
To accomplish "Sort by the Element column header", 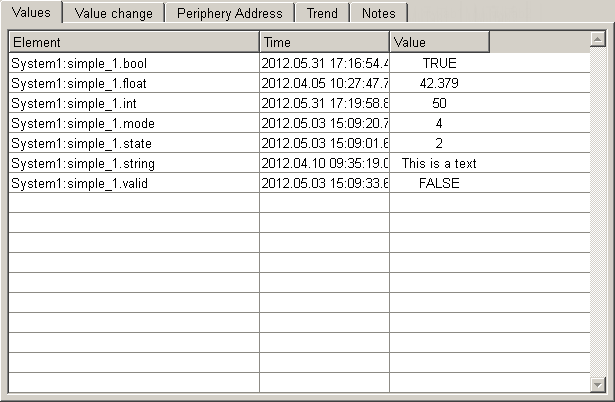I will pos(133,43).
